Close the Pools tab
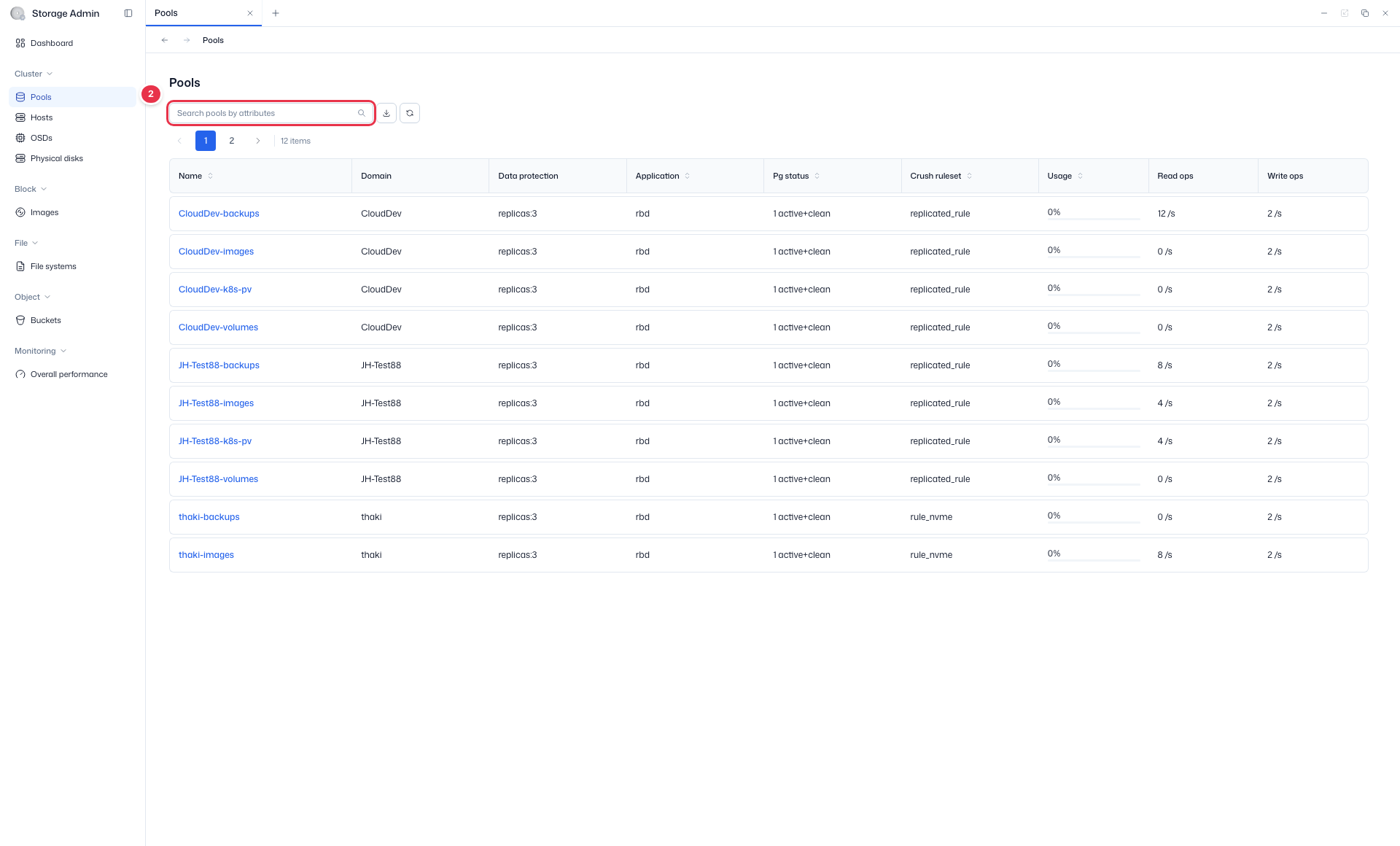The height and width of the screenshot is (846, 1400). [250, 13]
